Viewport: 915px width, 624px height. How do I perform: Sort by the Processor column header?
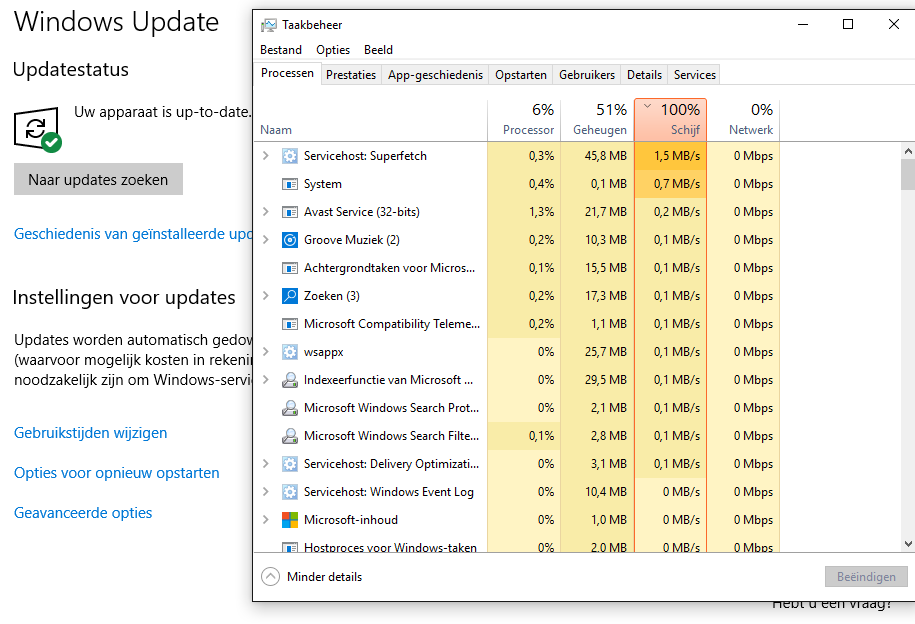[524, 120]
